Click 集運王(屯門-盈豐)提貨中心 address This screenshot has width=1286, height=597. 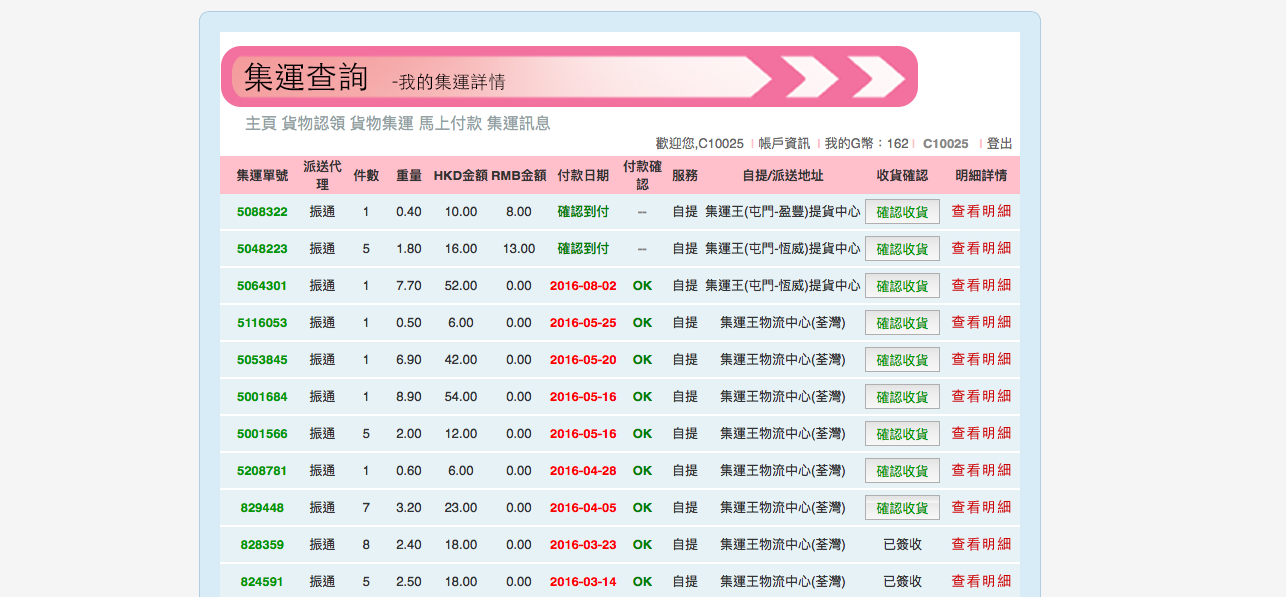pyautogui.click(x=783, y=212)
